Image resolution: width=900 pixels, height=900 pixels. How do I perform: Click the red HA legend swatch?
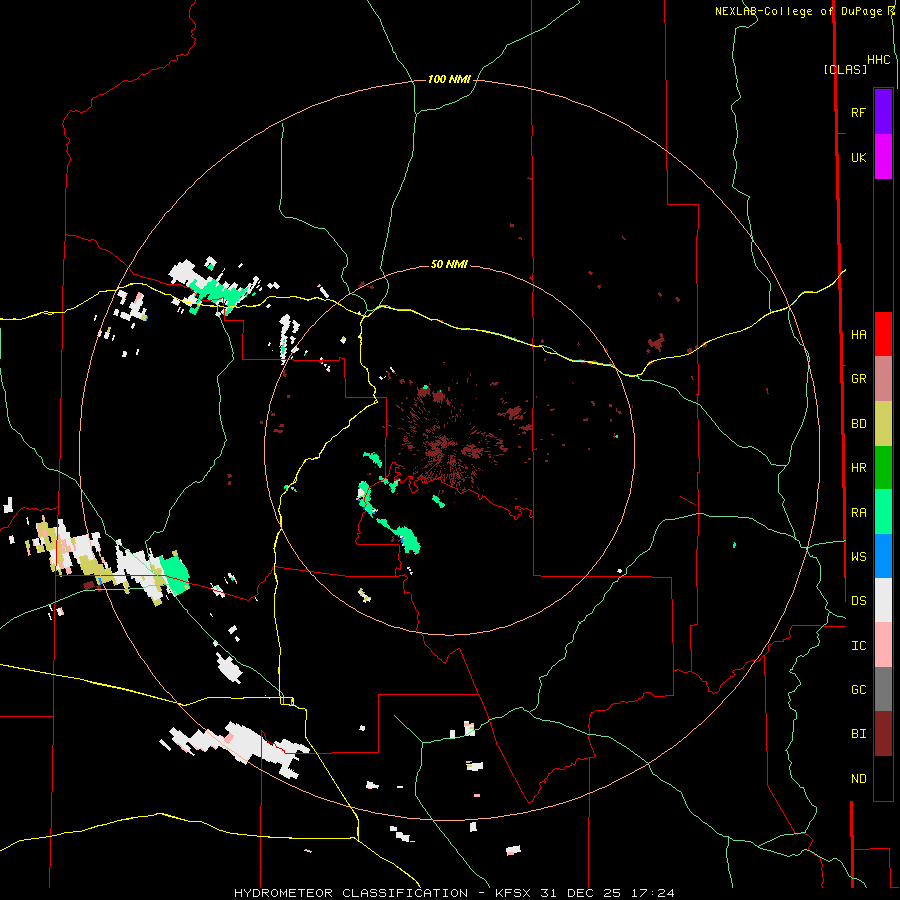coord(883,334)
